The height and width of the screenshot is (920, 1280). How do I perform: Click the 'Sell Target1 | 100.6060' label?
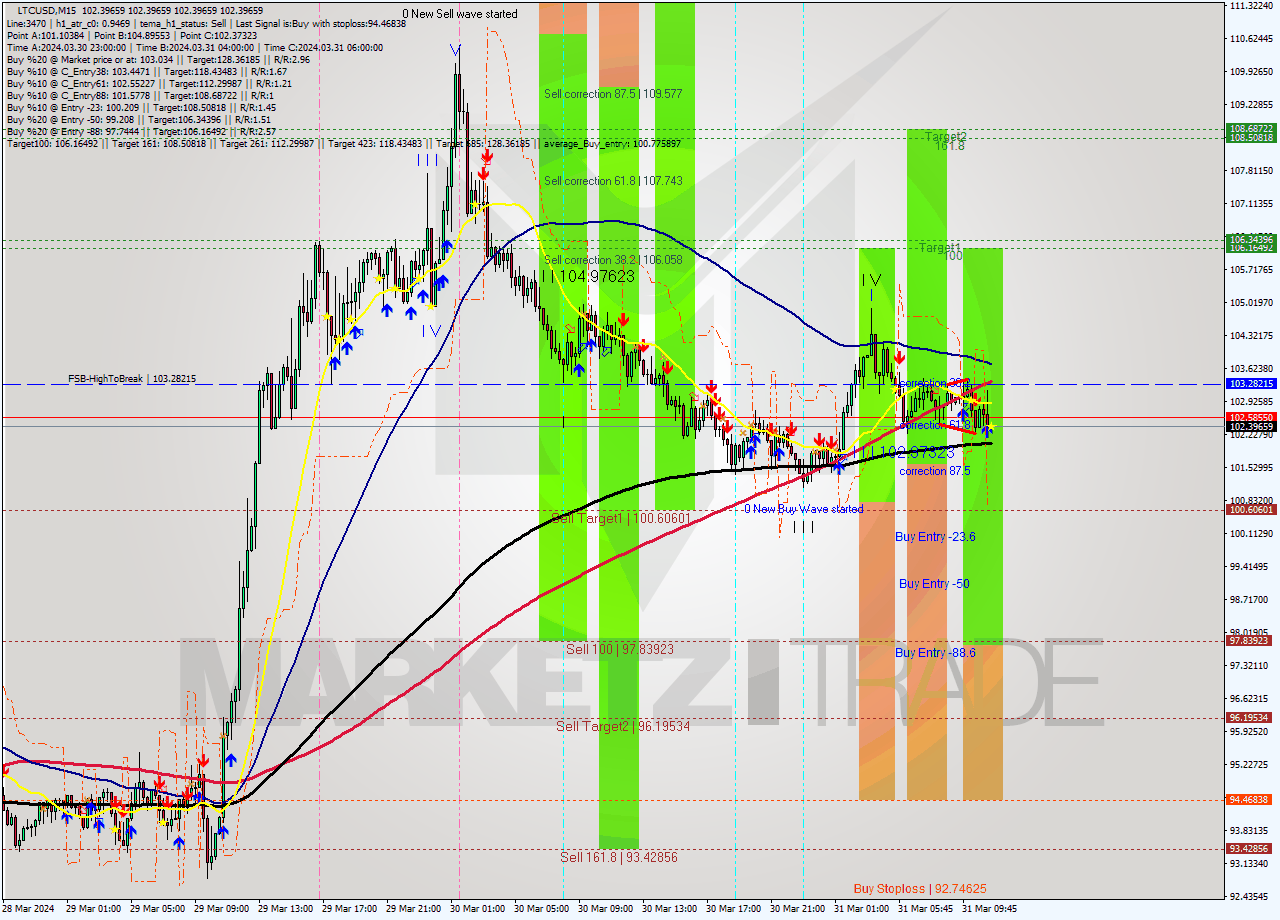pyautogui.click(x=620, y=518)
